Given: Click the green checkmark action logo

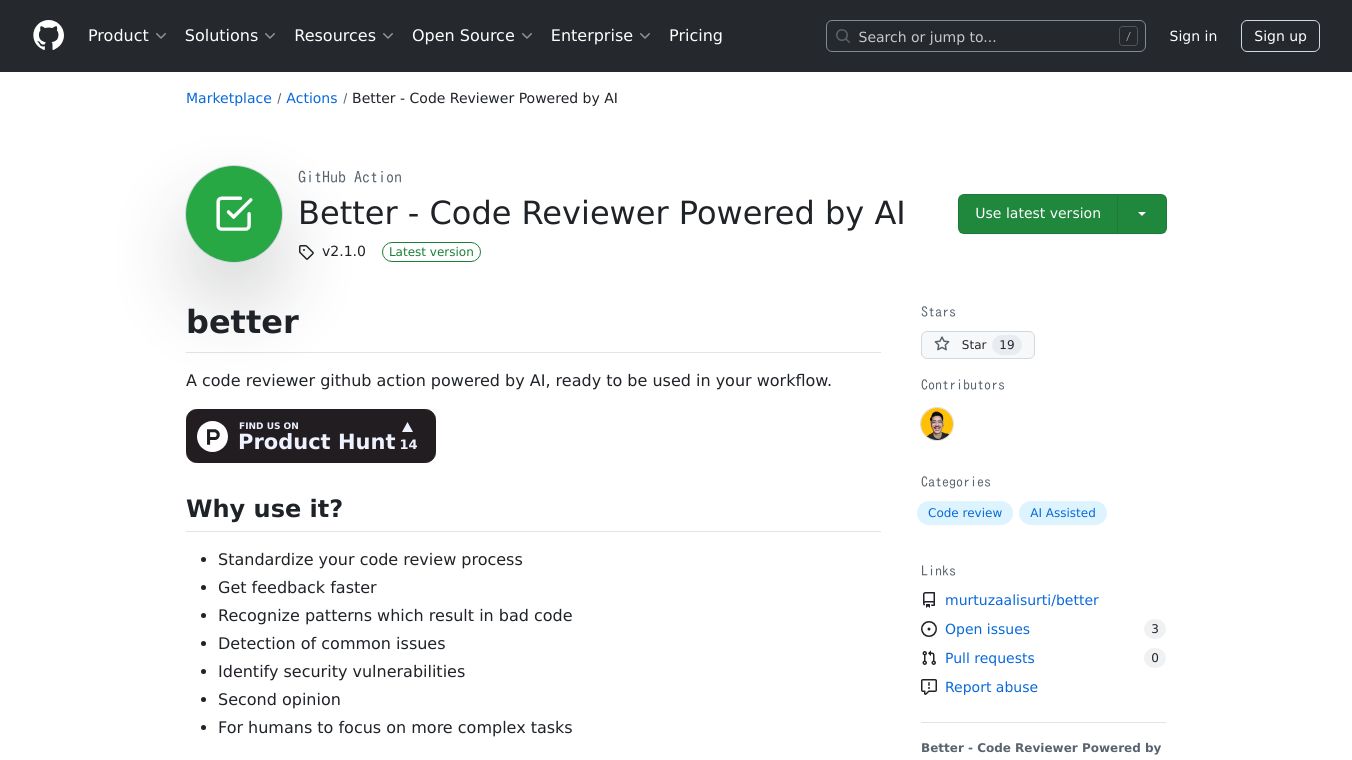Looking at the screenshot, I should pyautogui.click(x=234, y=214).
